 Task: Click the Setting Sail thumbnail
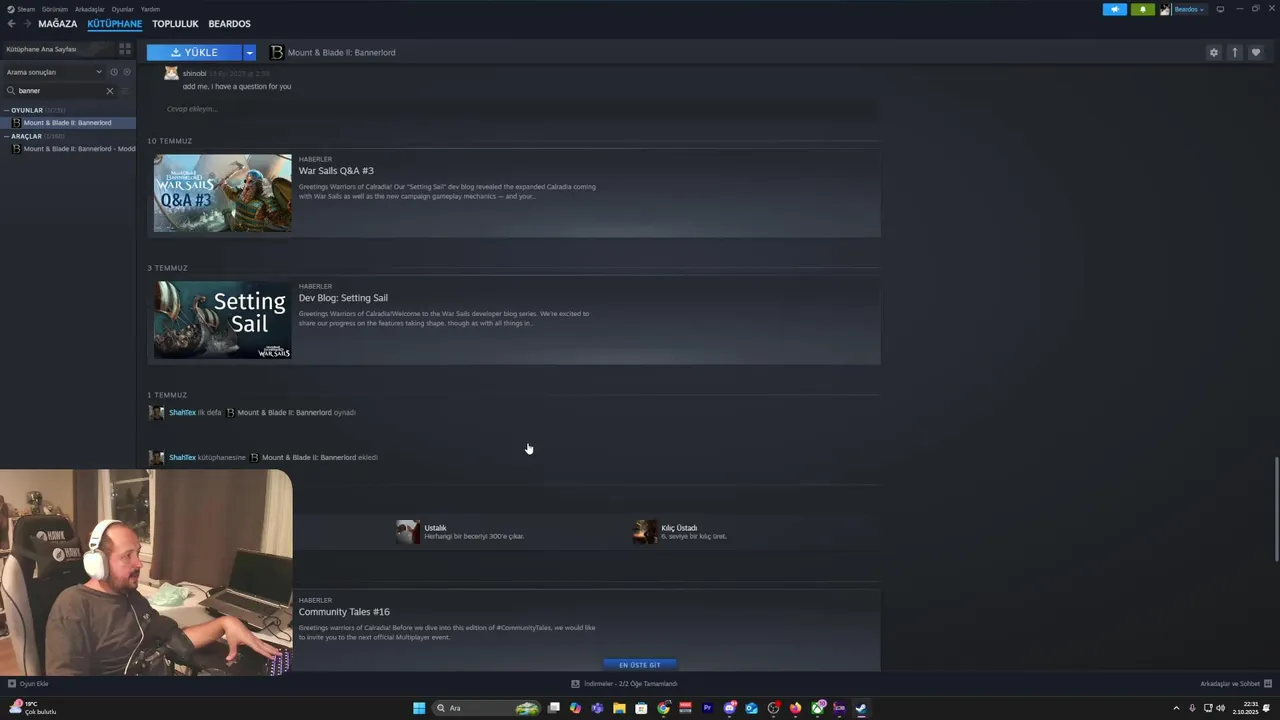pos(222,320)
